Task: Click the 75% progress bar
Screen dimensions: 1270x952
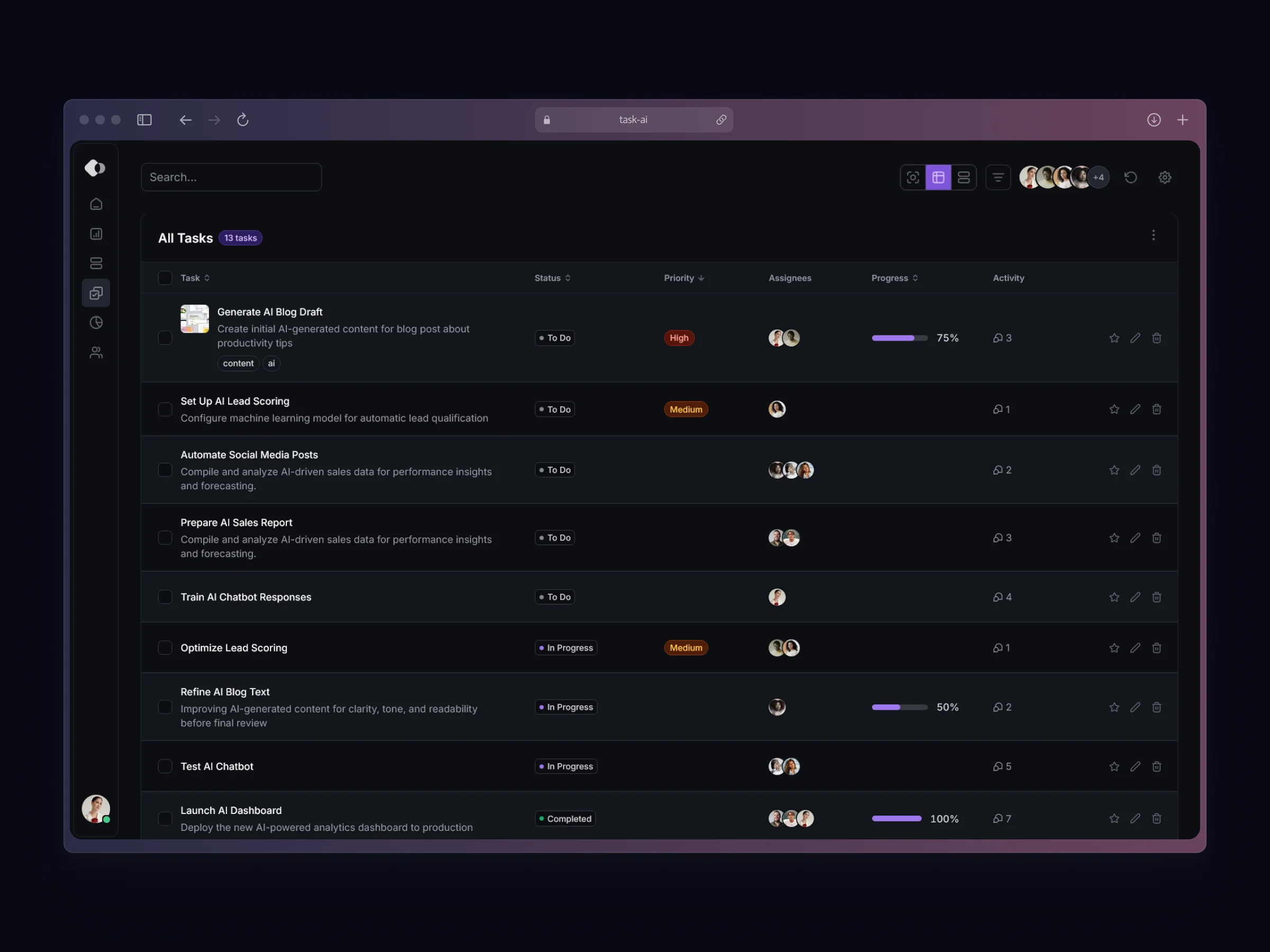Action: [899, 338]
